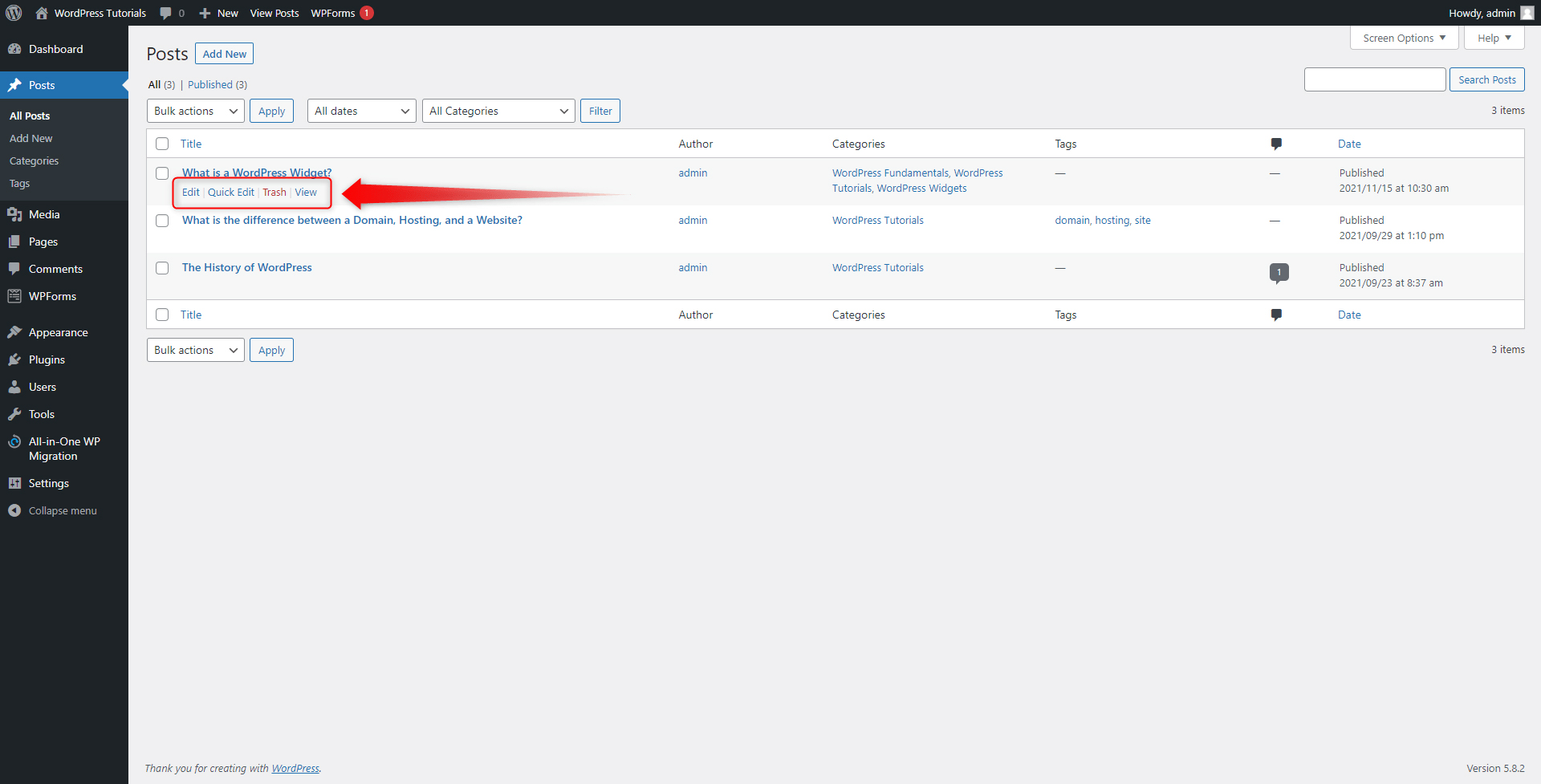Open the All Categories dropdown
Viewport: 1541px width, 784px height.
tap(498, 111)
